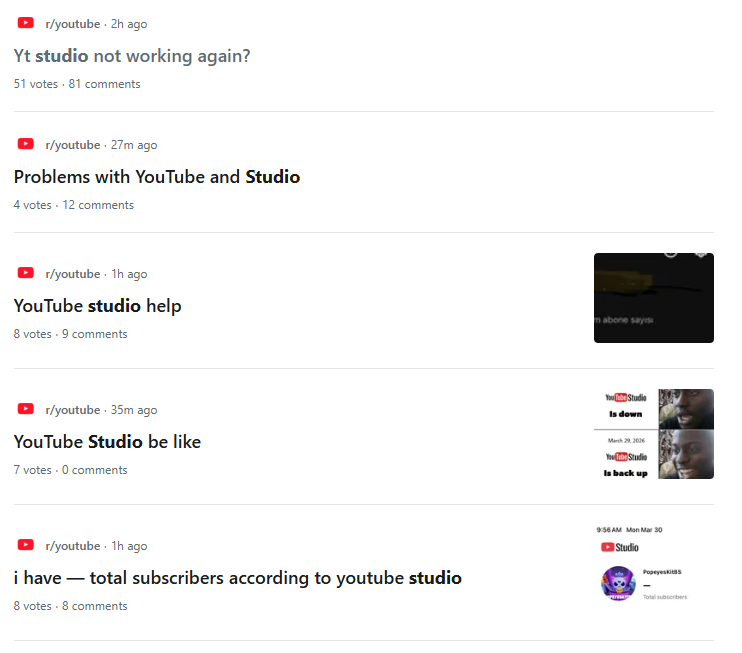This screenshot has height=653, width=742.
Task: Click the '27m ago' timestamp
Action: click(134, 145)
